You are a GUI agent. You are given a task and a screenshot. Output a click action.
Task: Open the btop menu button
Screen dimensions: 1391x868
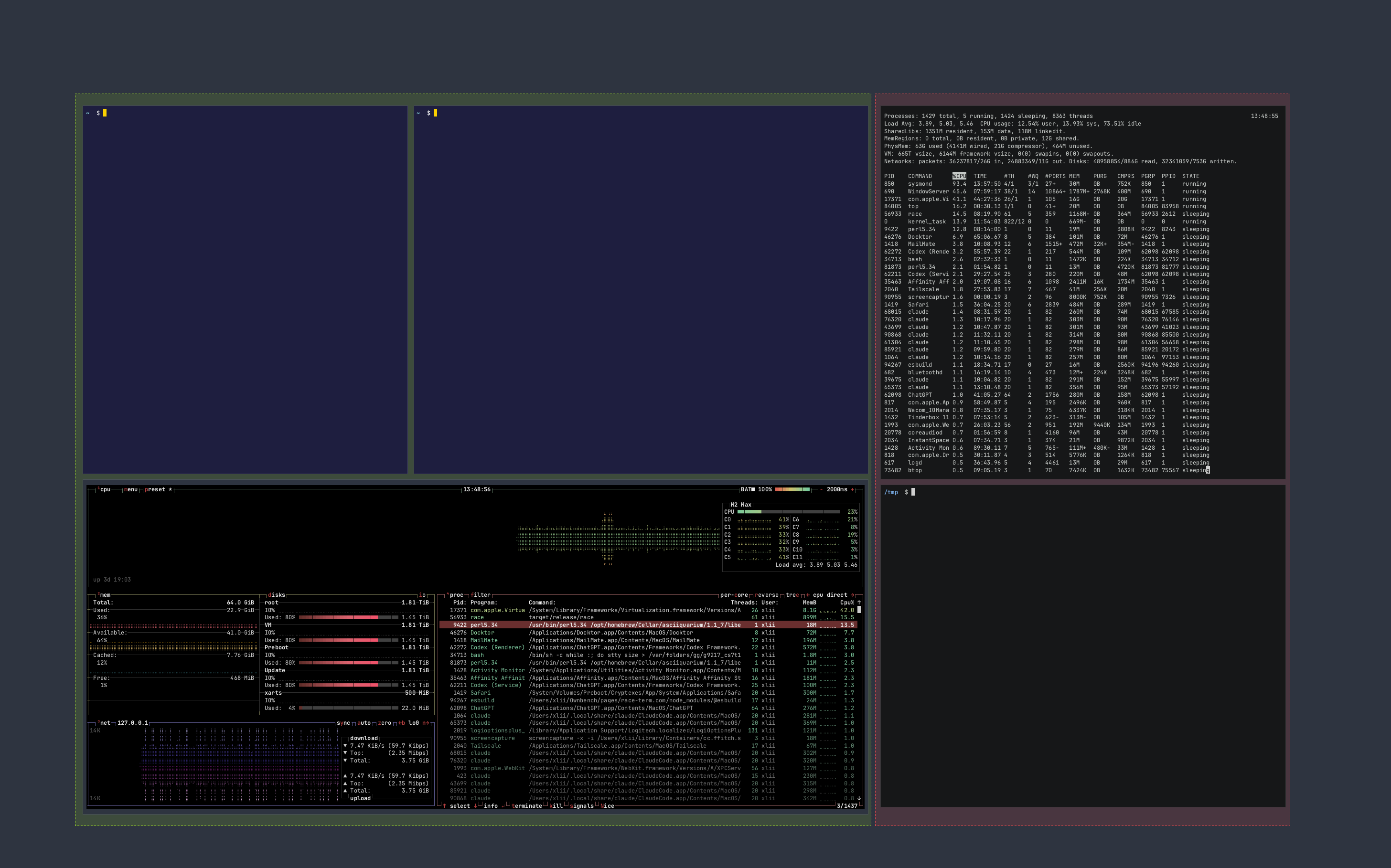(x=131, y=490)
